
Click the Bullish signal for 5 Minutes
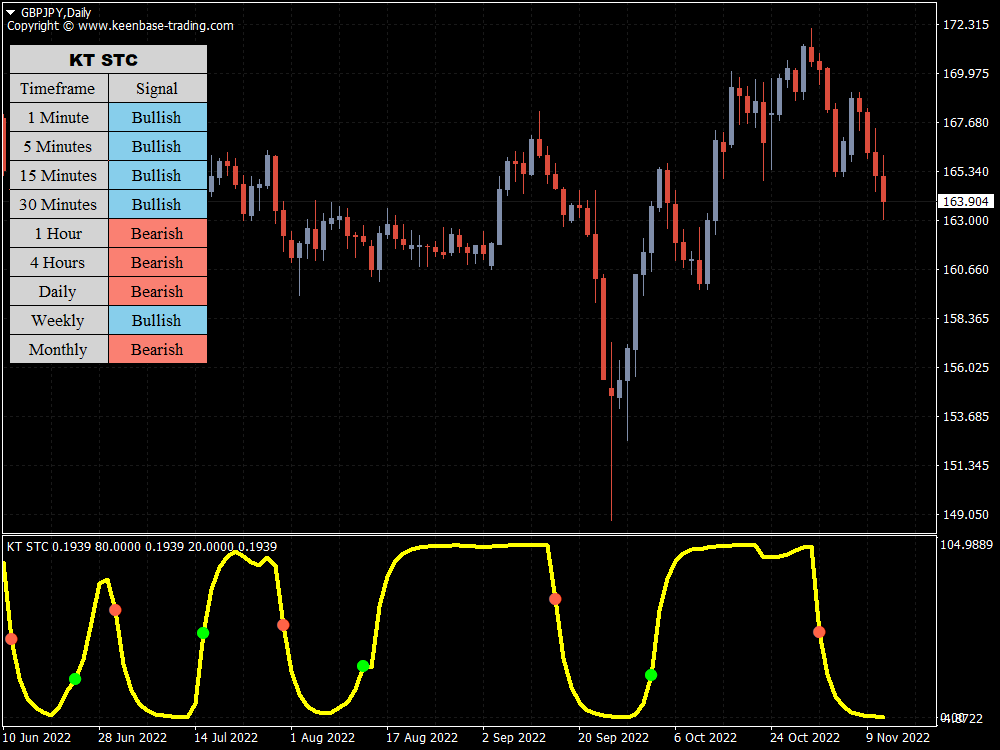[158, 146]
